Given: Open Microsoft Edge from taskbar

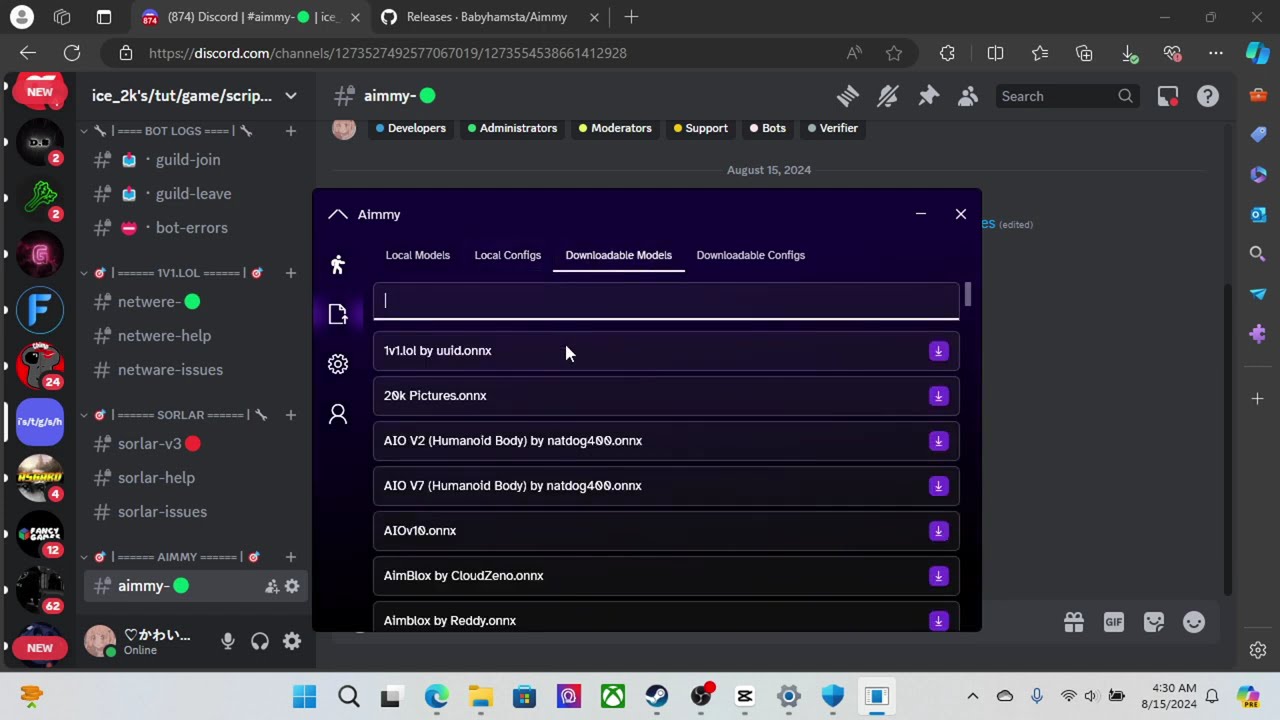Looking at the screenshot, I should pyautogui.click(x=436, y=696).
